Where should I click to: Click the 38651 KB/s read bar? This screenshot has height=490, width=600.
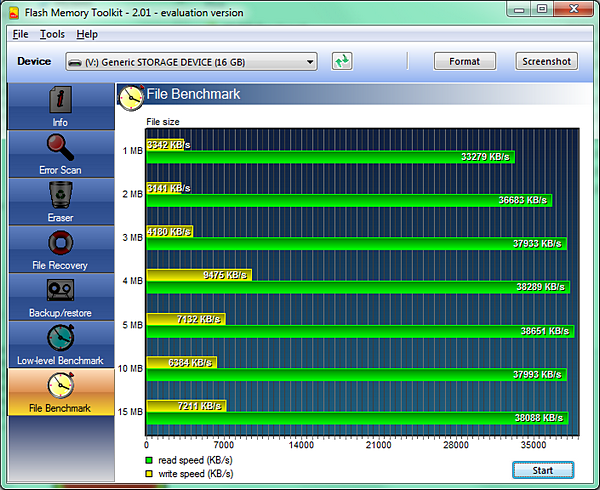tap(360, 331)
